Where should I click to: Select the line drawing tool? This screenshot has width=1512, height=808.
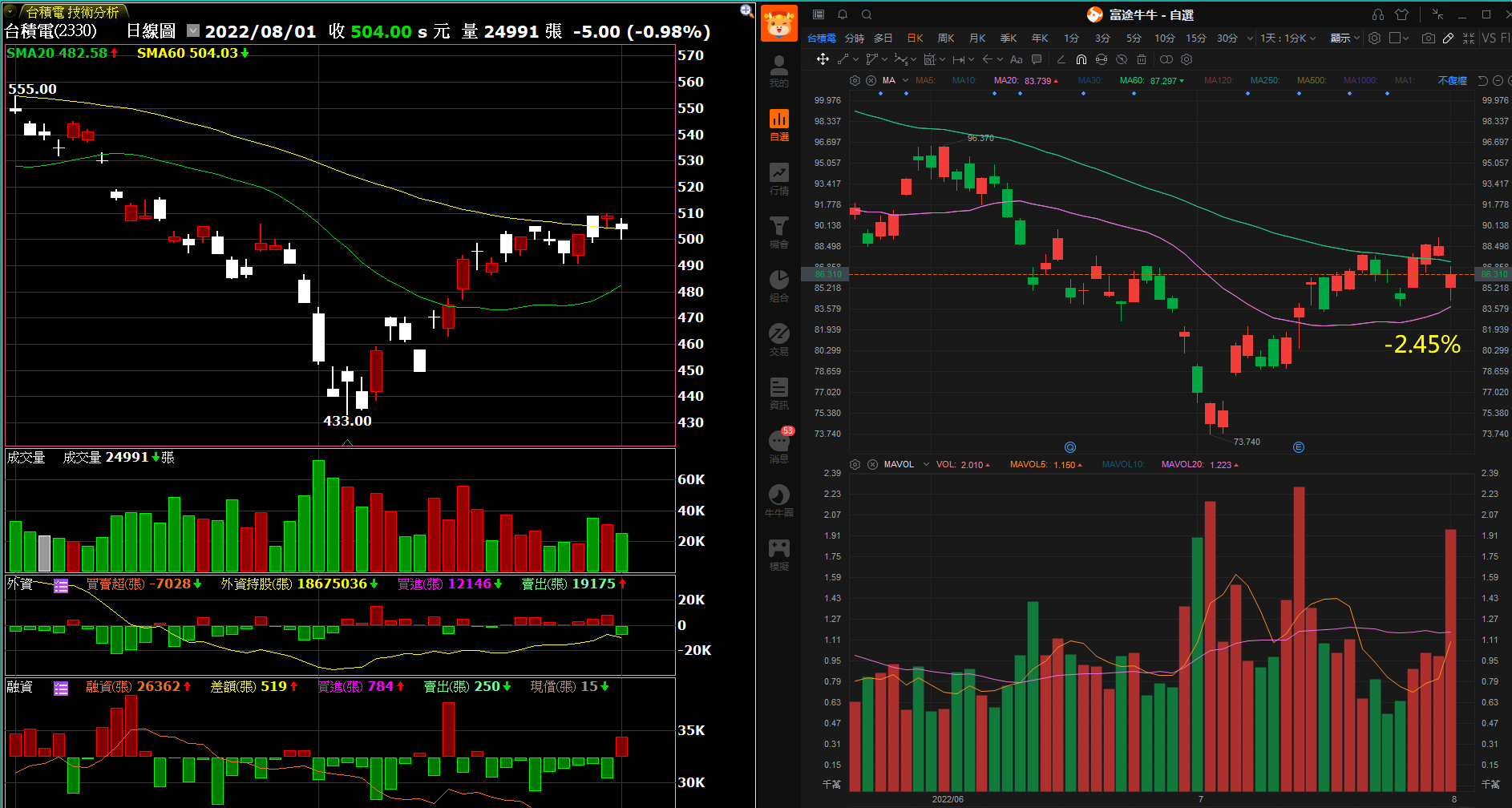click(843, 59)
